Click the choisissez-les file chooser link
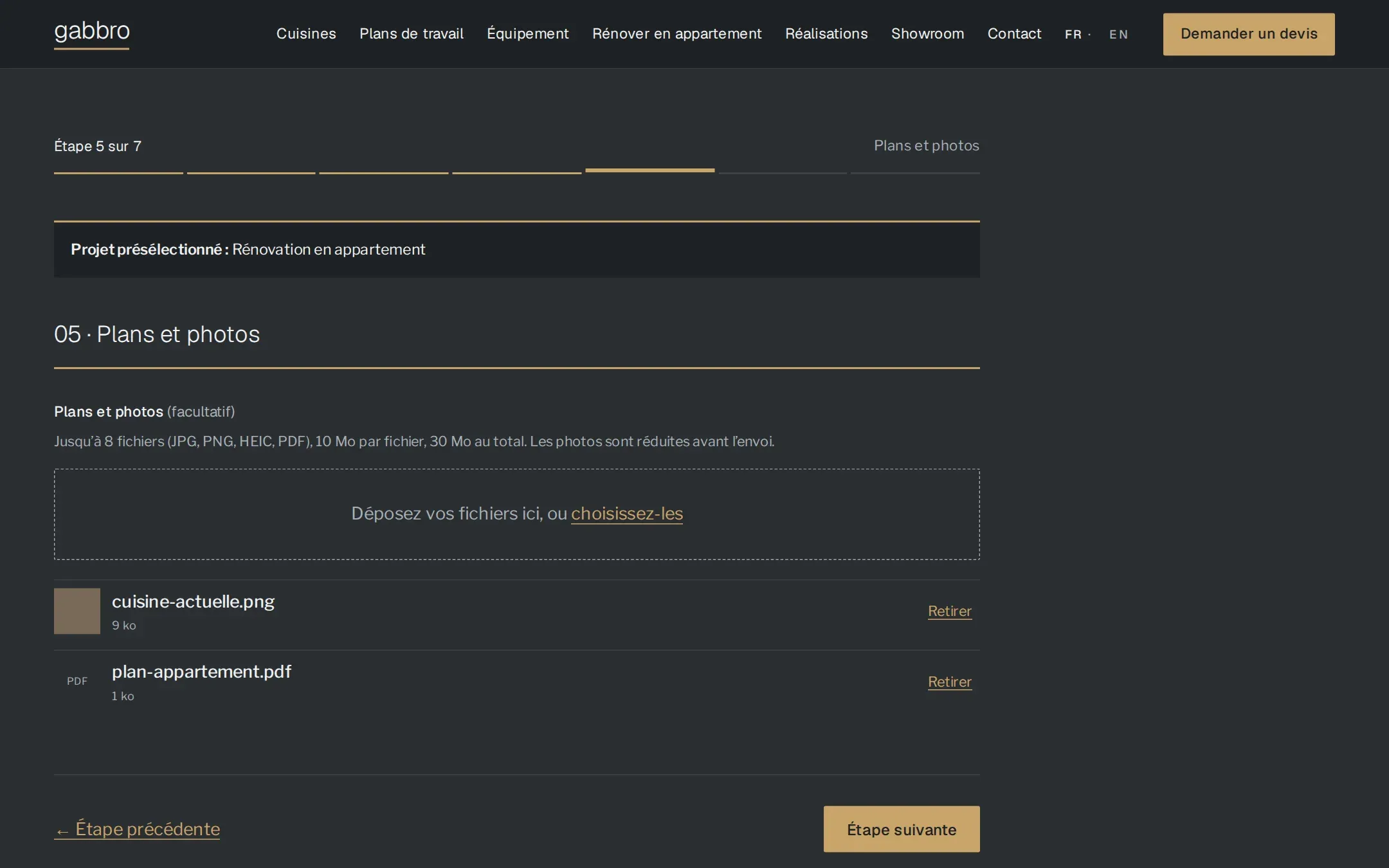 (x=627, y=513)
